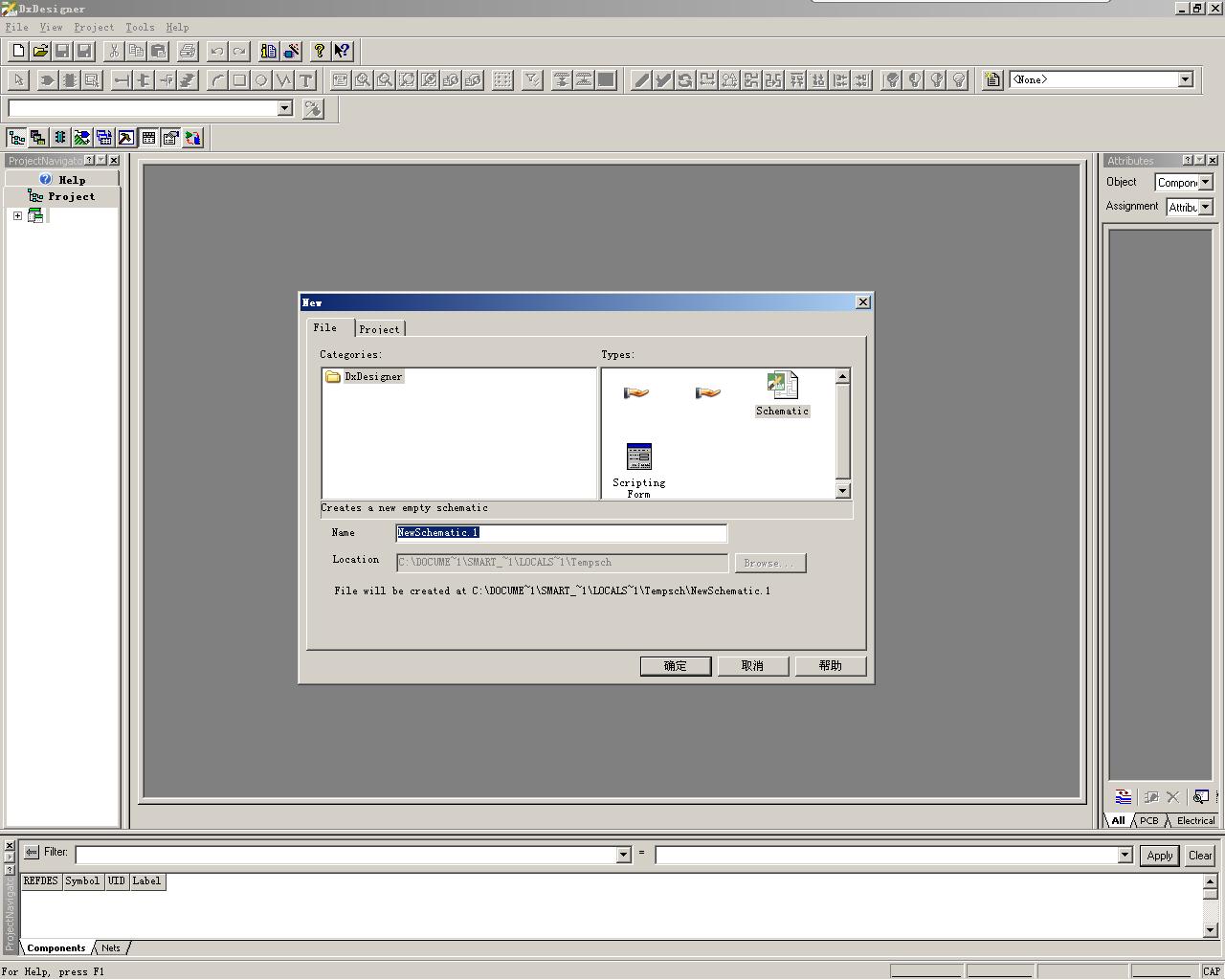Open the None dropdown in toolbar
1225x980 pixels.
(x=1185, y=79)
